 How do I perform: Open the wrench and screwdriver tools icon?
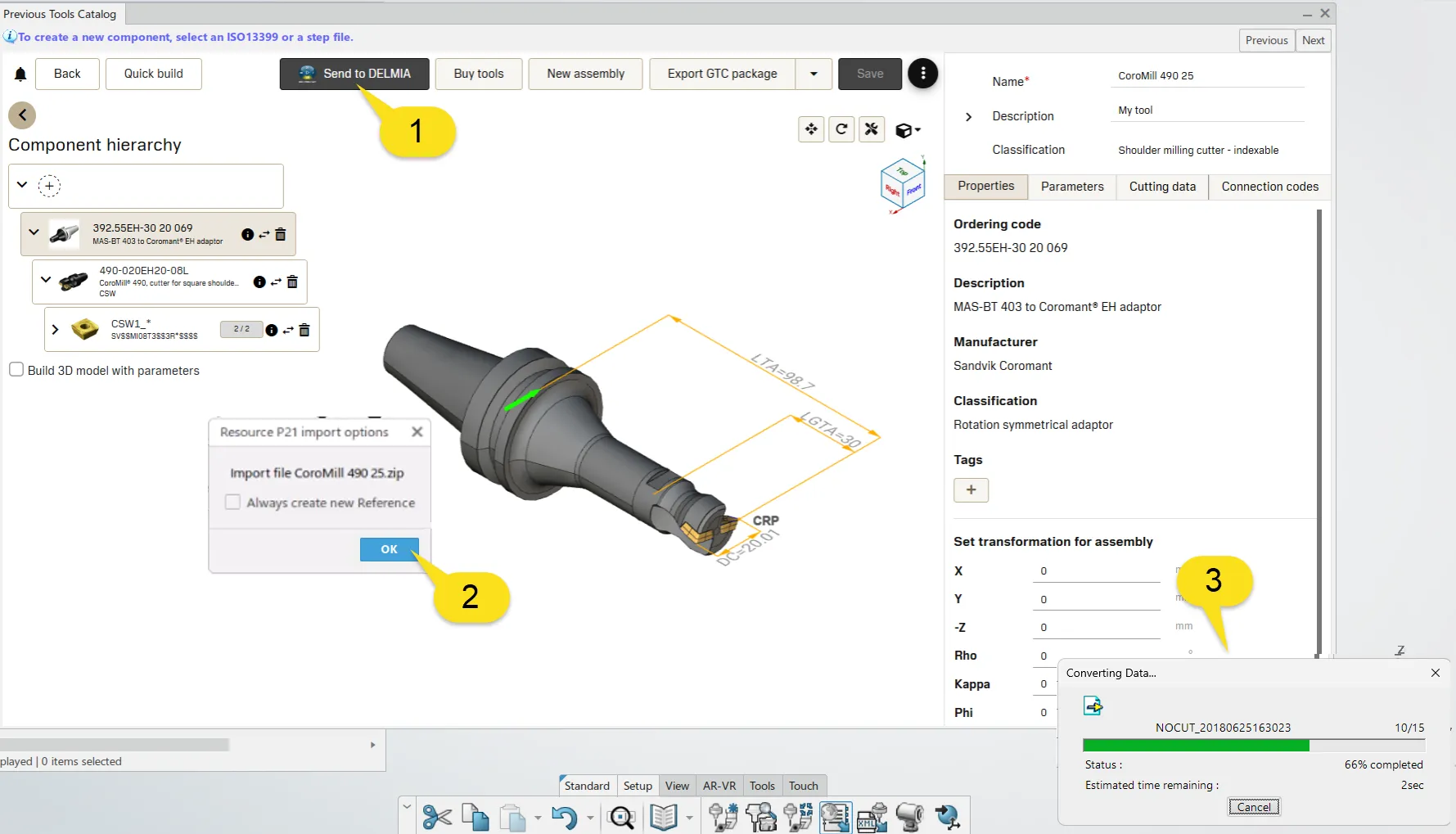872,129
